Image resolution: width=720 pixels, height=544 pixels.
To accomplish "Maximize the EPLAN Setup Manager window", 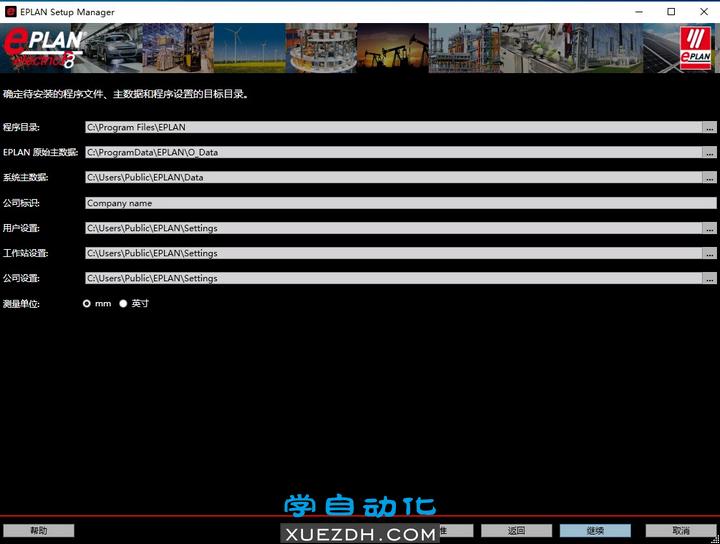I will [x=671, y=12].
